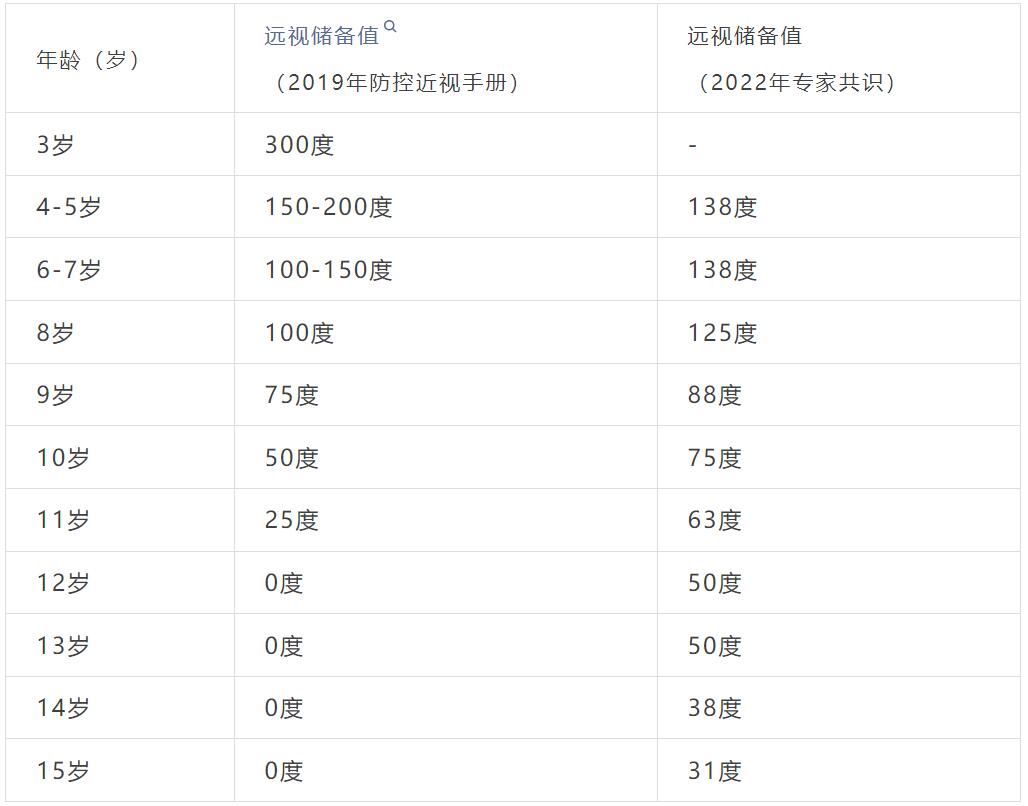Viewport: 1028px width, 806px height.
Task: Click the 远视储备值 search link in header
Action: 321,36
